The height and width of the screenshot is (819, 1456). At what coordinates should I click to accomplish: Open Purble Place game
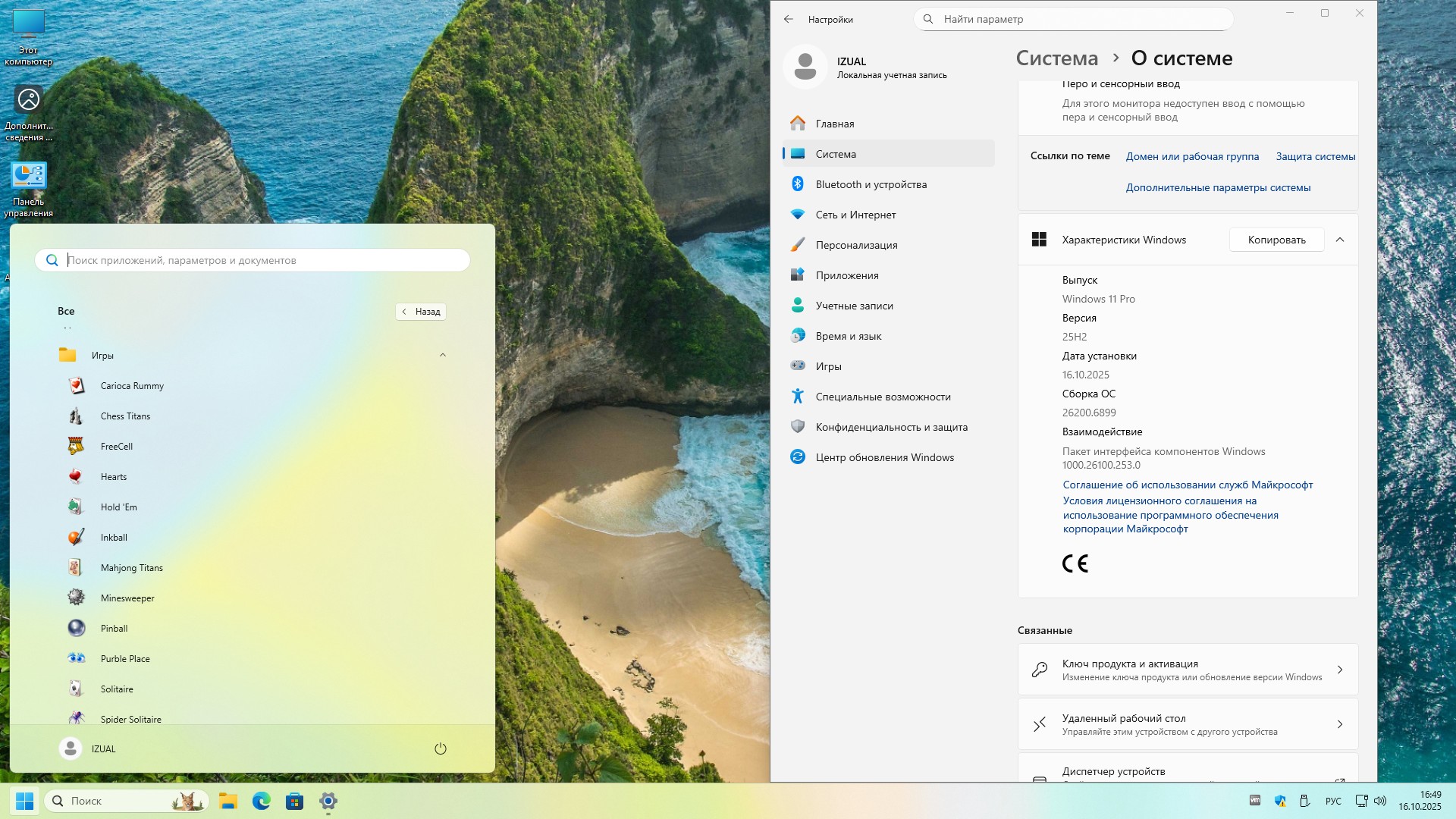click(x=124, y=659)
